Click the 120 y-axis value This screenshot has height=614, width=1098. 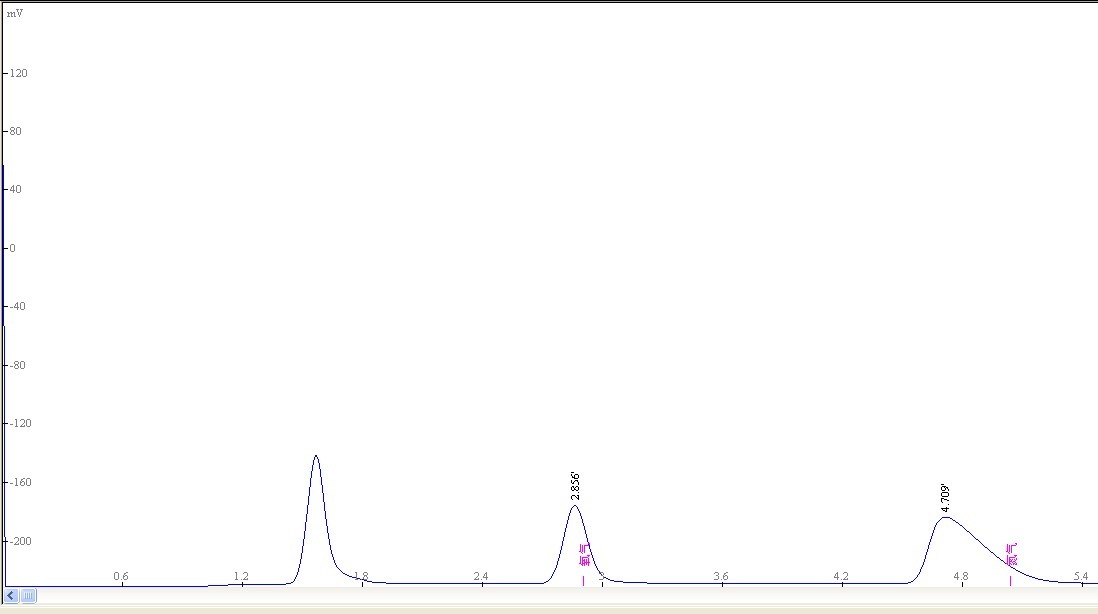(18, 73)
